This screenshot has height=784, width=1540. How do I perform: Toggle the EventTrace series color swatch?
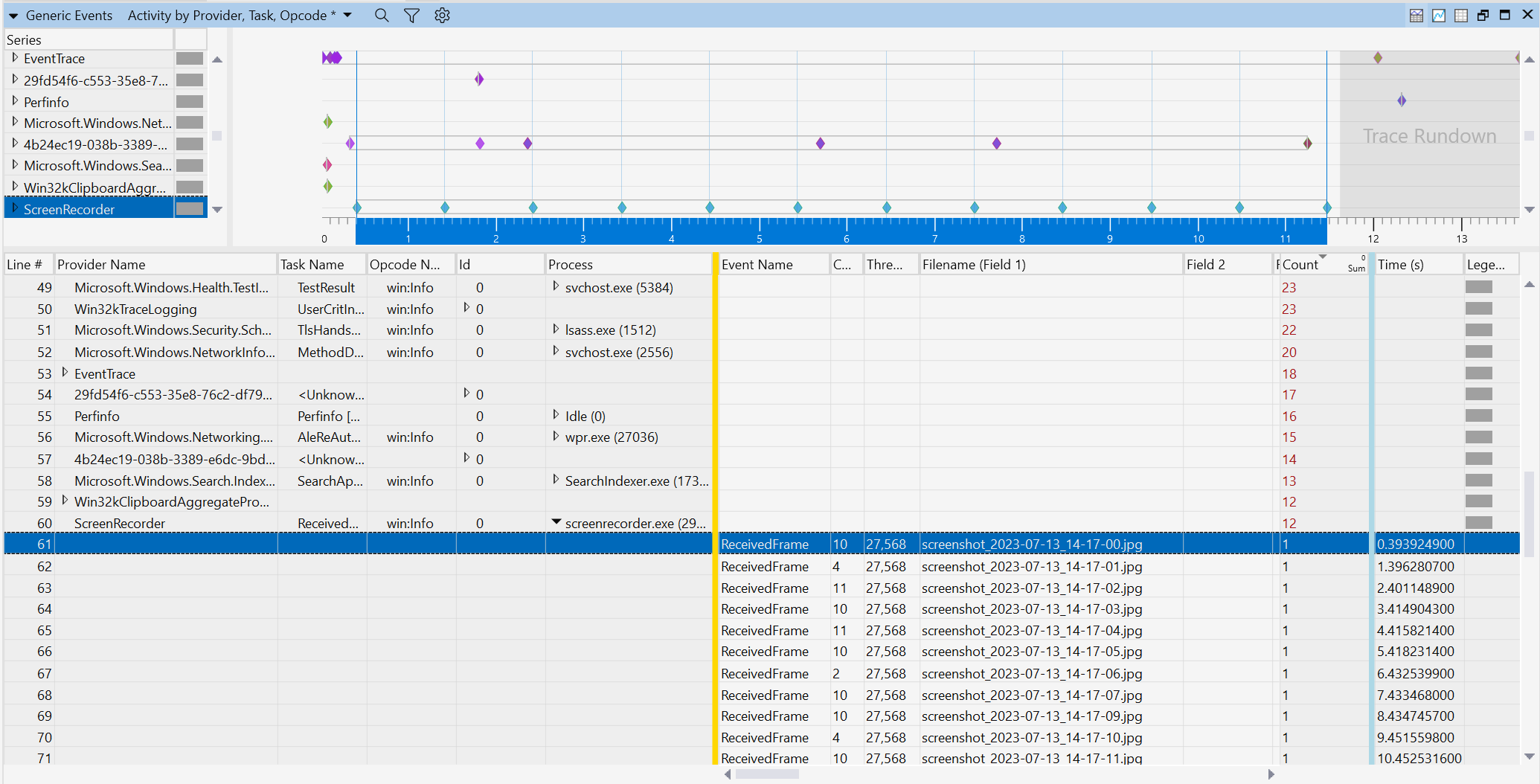tap(190, 58)
